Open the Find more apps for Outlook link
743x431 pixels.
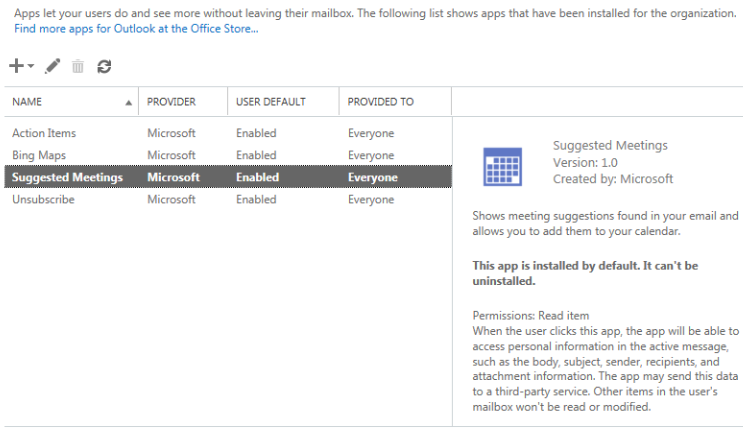pos(136,30)
